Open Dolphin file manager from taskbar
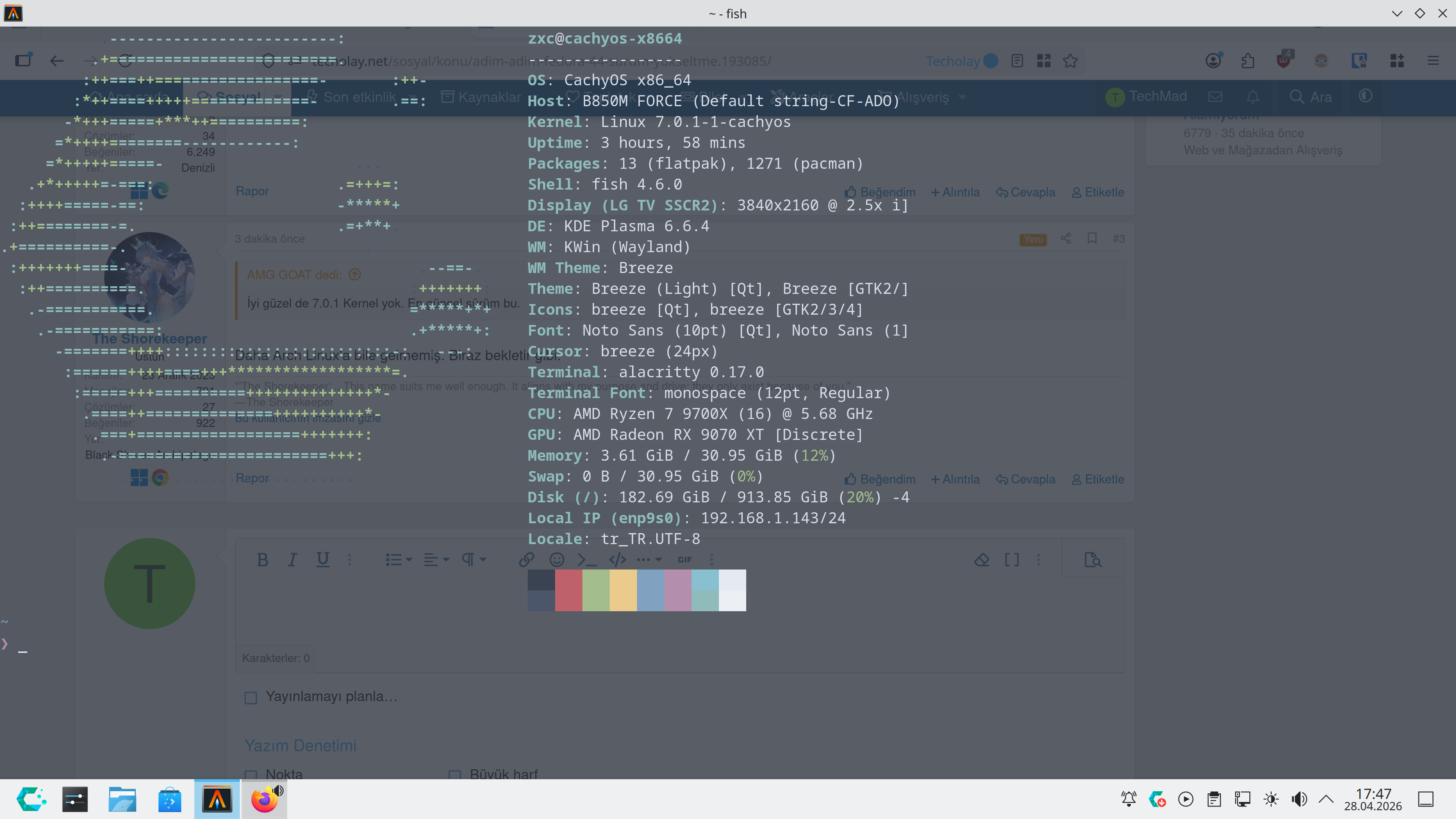The height and width of the screenshot is (819, 1456). pyautogui.click(x=122, y=799)
